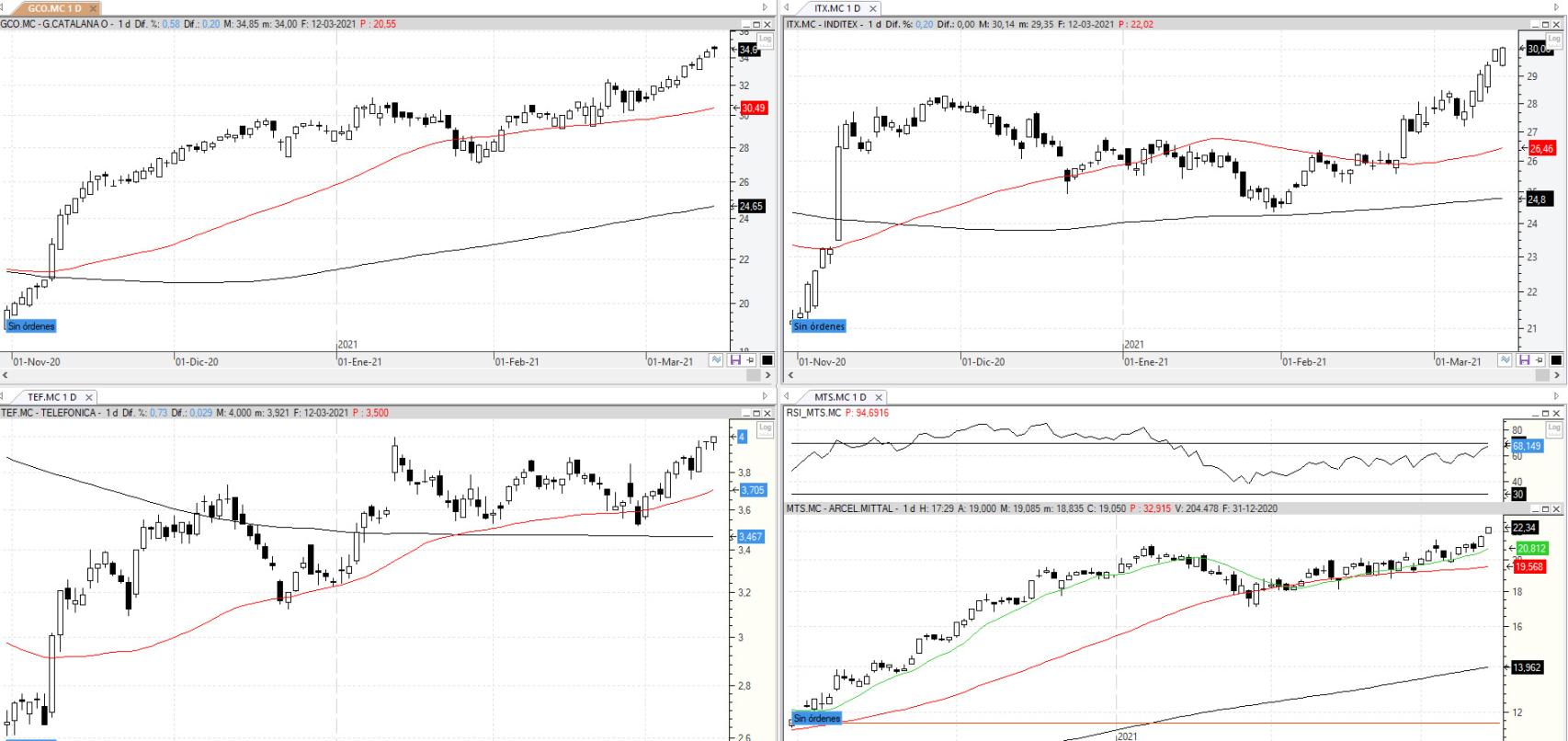Click the pin icon in GCO.MC chart
The height and width of the screenshot is (741, 1568).
click(750, 360)
